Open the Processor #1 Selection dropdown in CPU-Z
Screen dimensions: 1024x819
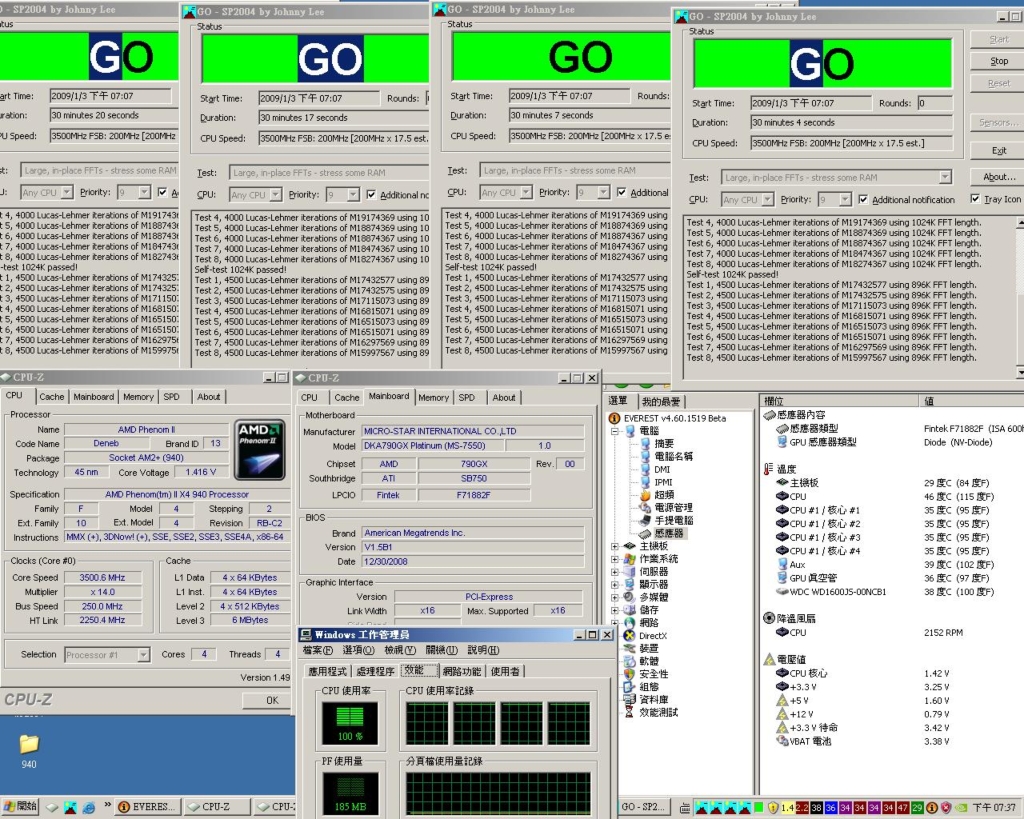(143, 655)
